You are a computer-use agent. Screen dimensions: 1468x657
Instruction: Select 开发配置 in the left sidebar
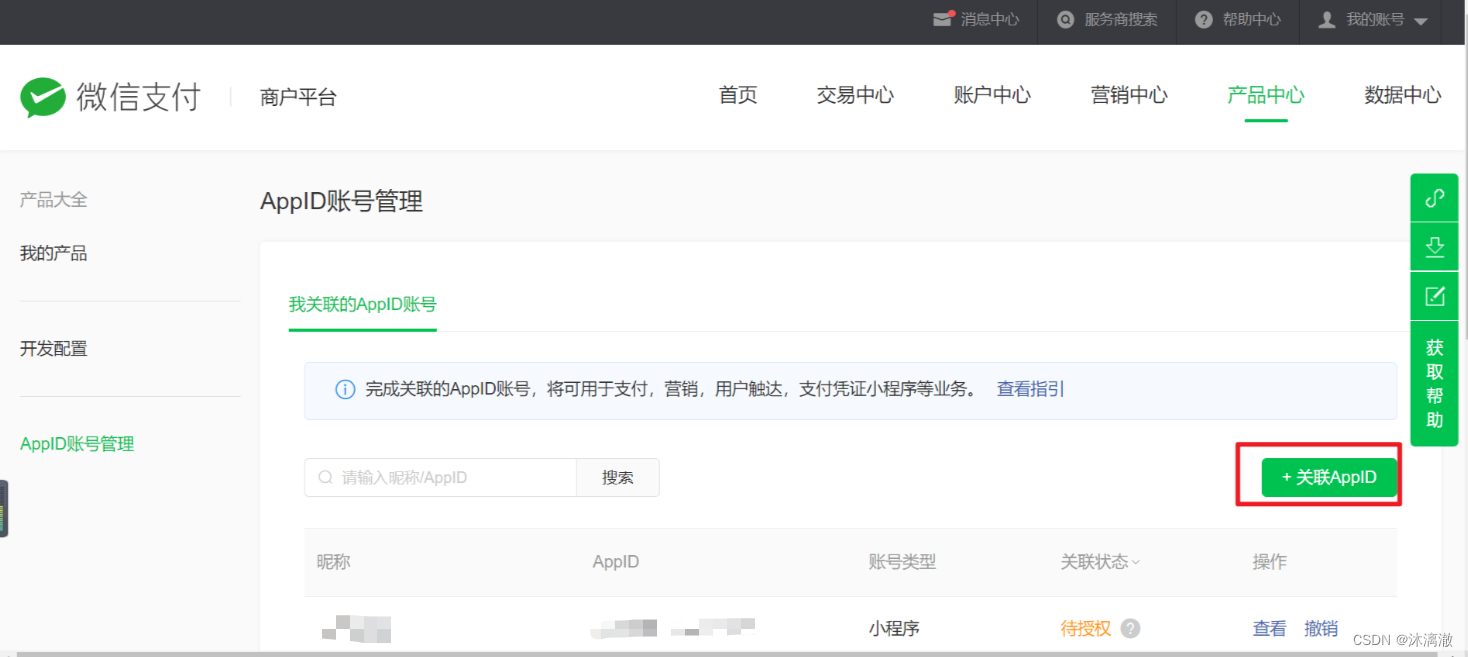[x=54, y=349]
